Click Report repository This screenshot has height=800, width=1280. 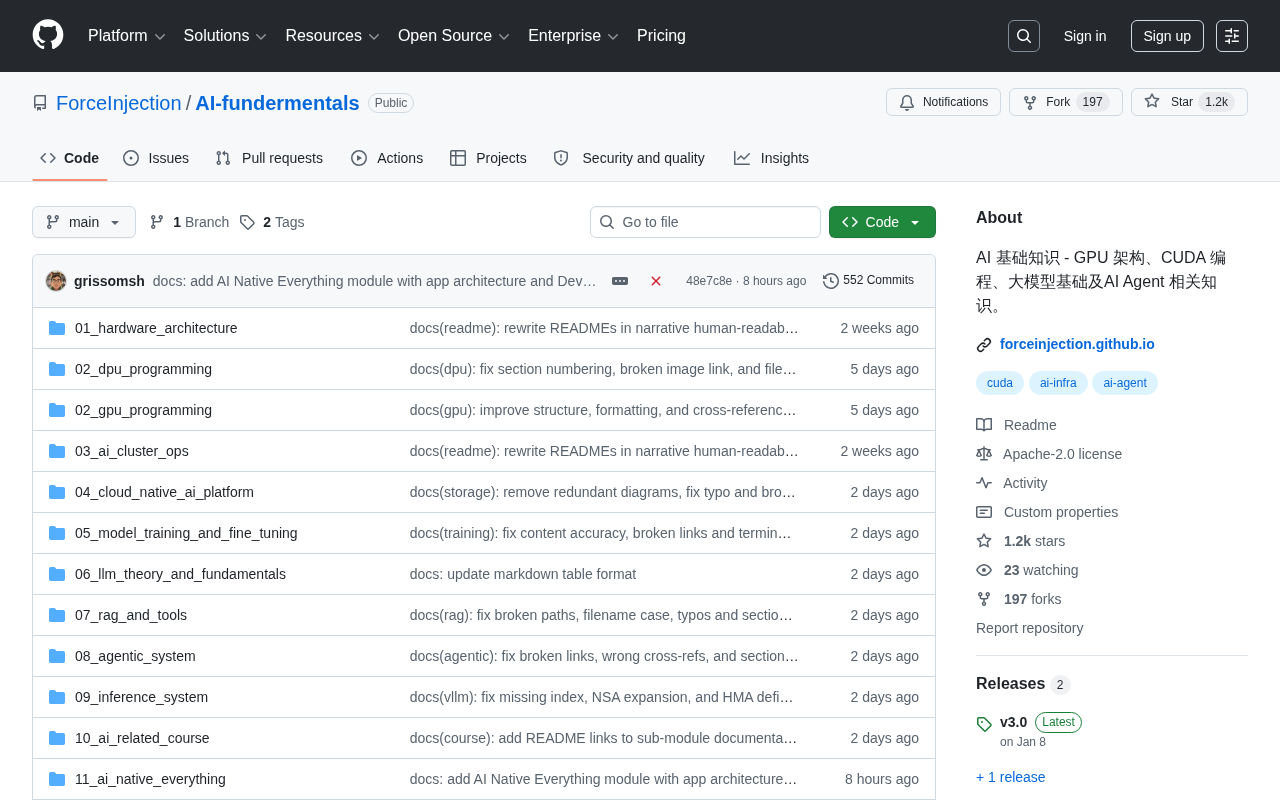point(1029,628)
